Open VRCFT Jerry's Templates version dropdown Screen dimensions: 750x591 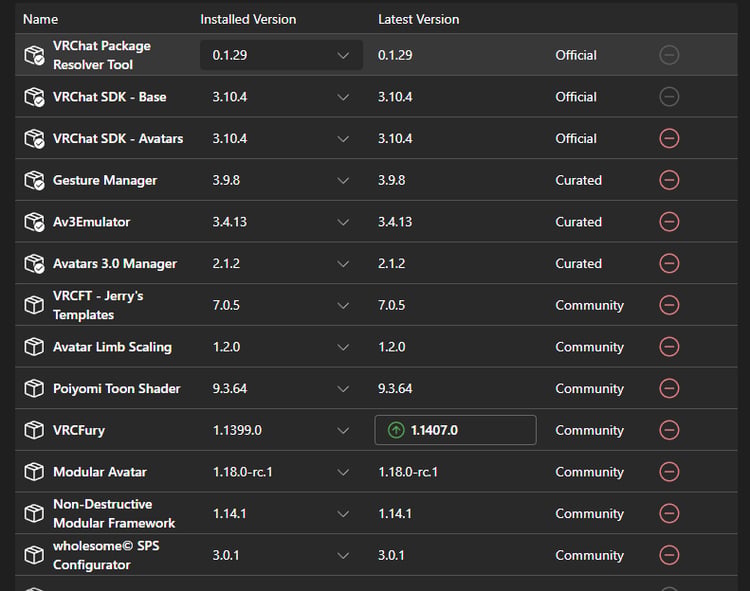point(281,305)
